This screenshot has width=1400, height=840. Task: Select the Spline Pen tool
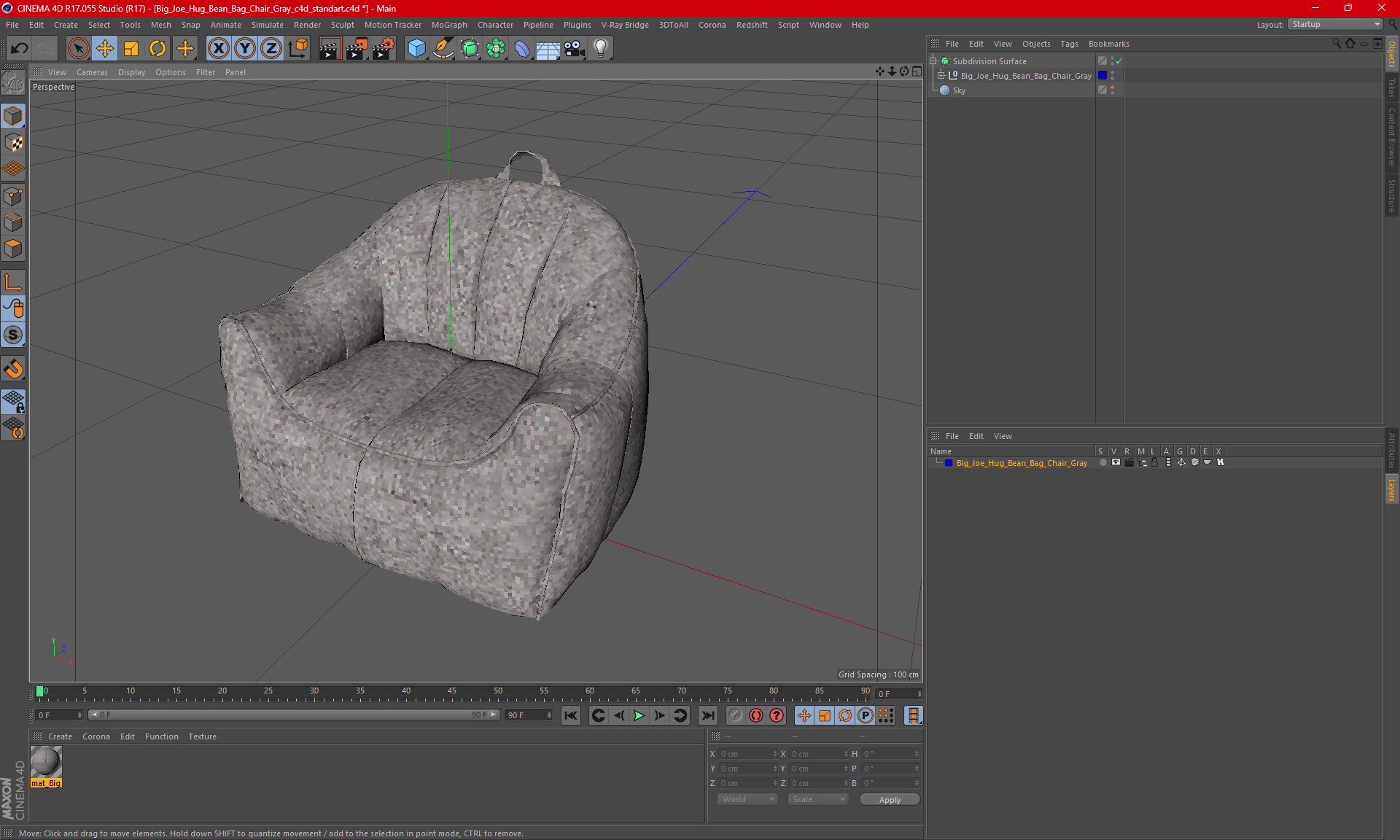point(443,49)
